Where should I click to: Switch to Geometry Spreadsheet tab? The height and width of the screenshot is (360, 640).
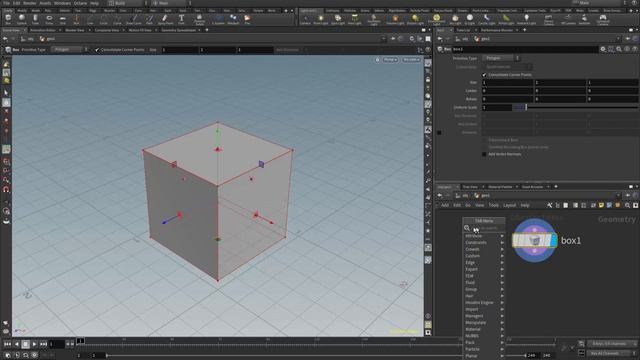[178, 30]
